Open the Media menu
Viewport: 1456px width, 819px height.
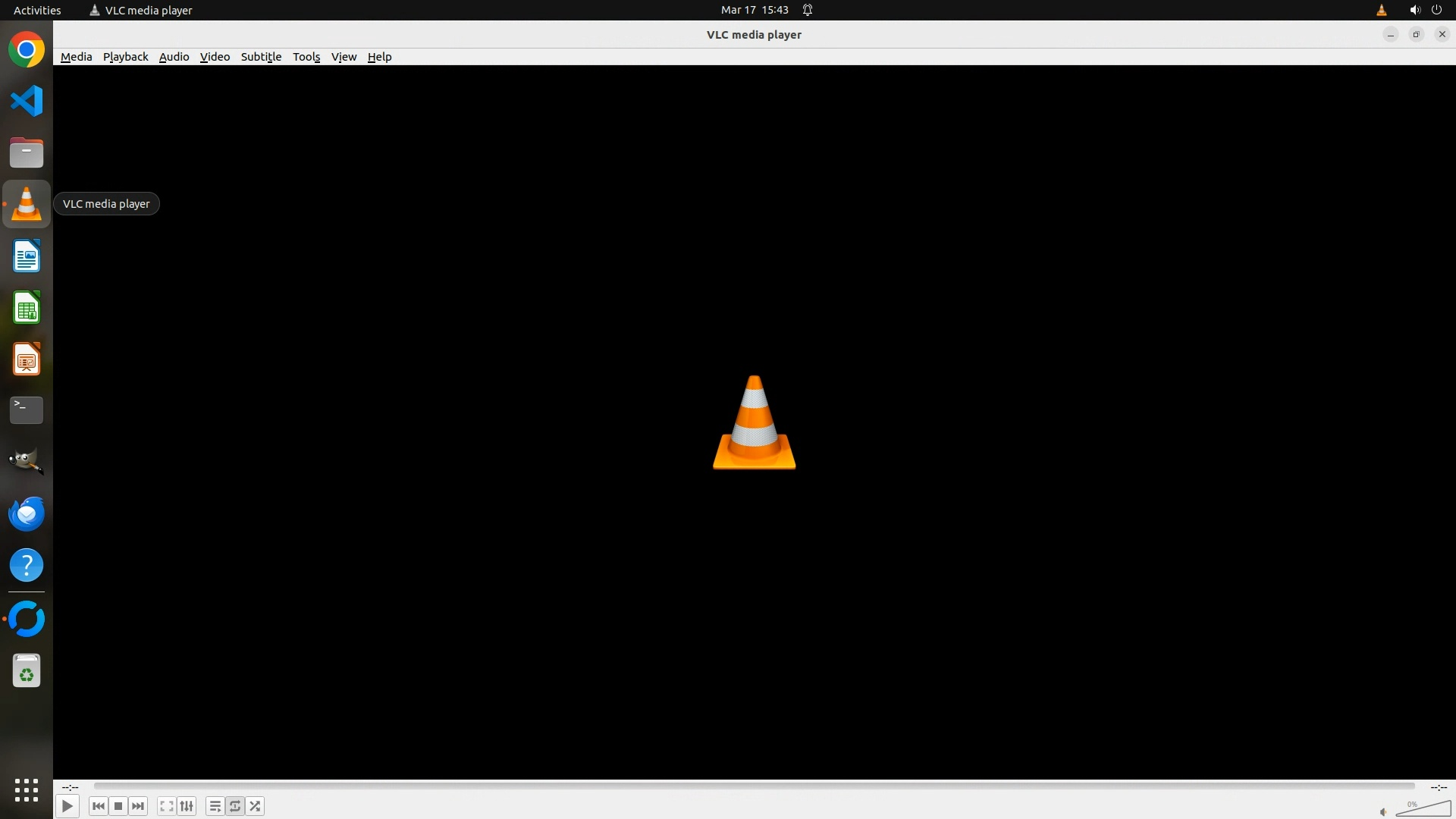tap(76, 57)
